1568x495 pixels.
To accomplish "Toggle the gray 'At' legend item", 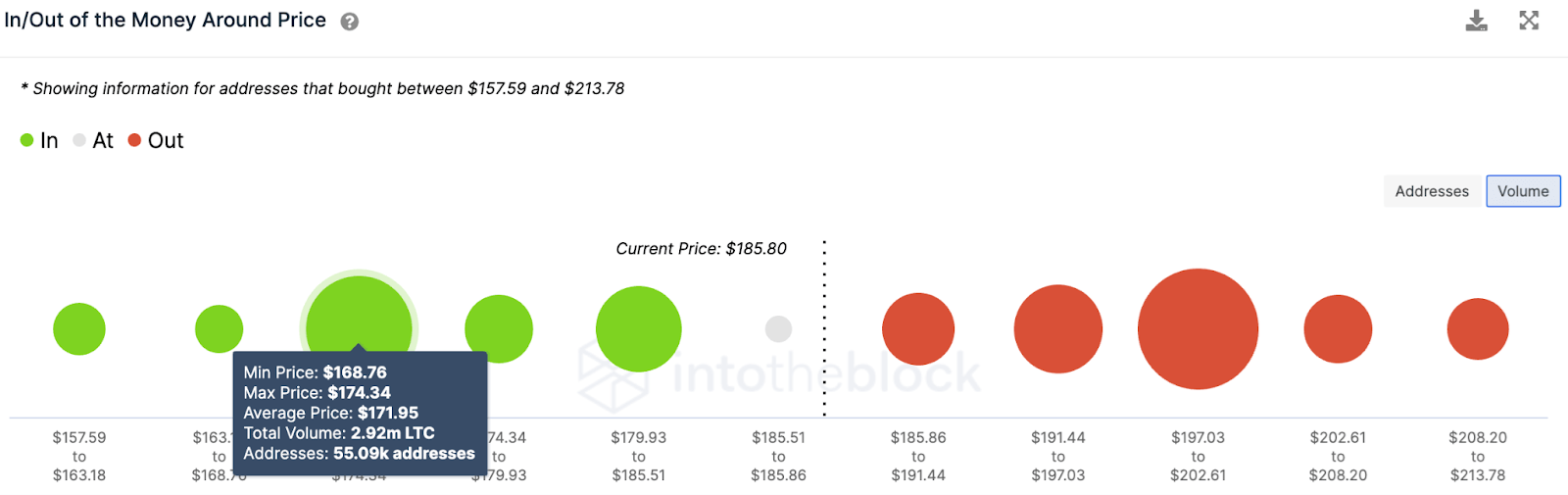I will pyautogui.click(x=93, y=141).
